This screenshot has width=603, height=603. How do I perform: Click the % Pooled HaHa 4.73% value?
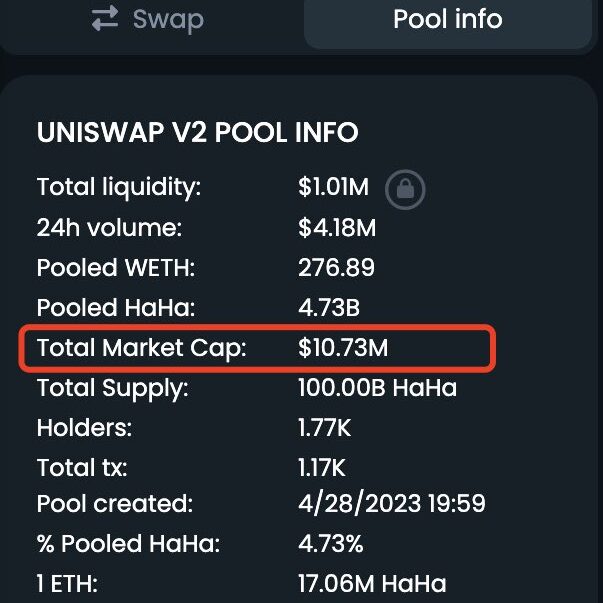point(331,544)
